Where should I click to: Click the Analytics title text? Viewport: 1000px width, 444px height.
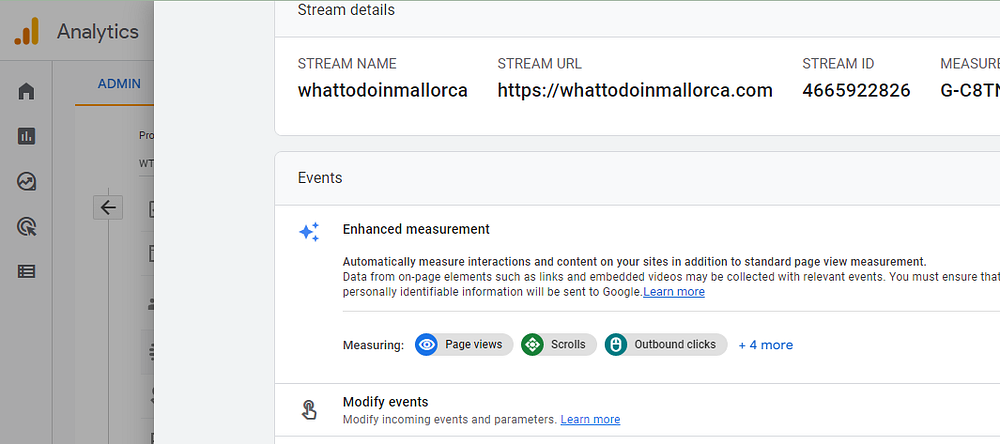[x=98, y=32]
